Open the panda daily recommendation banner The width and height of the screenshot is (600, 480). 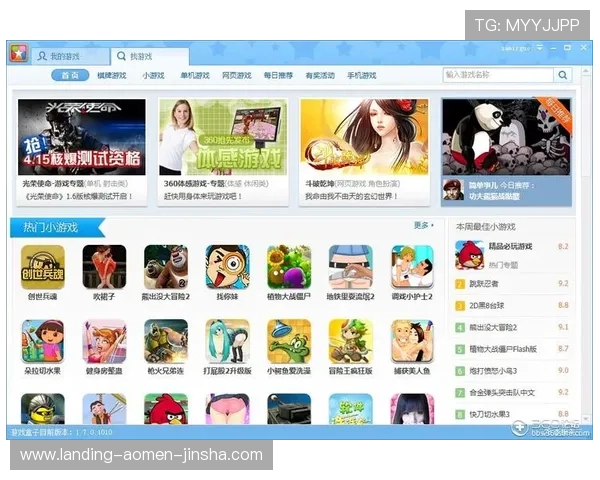506,137
